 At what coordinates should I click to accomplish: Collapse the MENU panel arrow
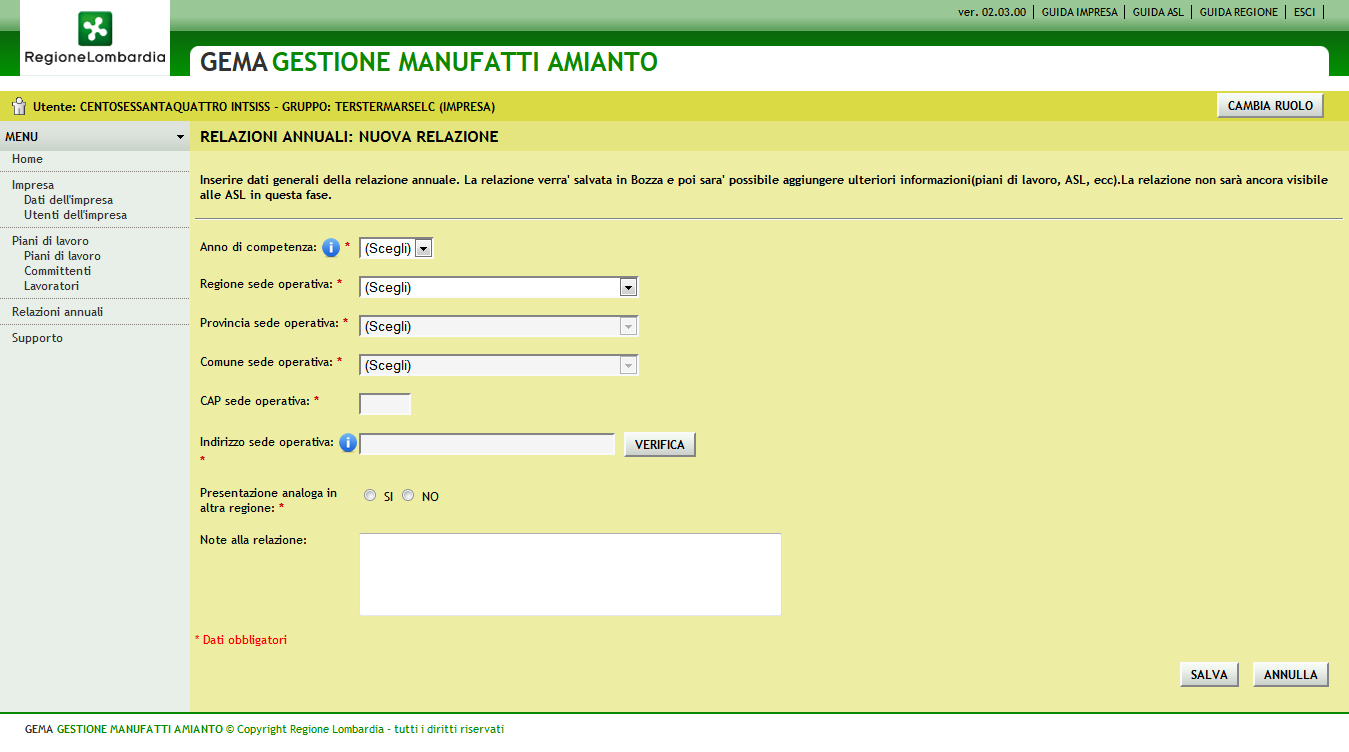coord(180,136)
